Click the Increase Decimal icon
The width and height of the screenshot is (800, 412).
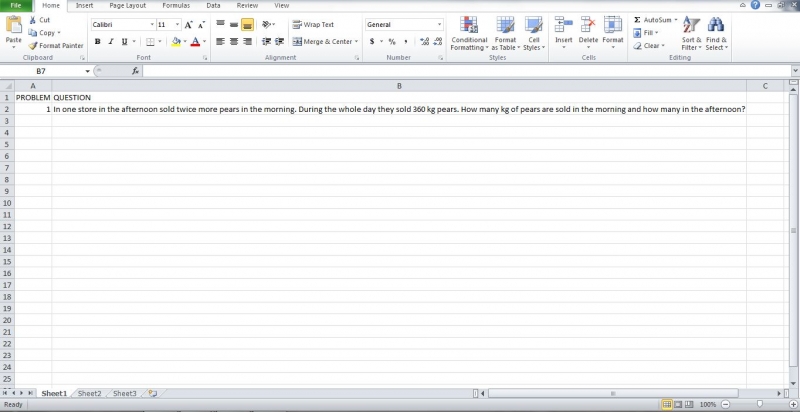pos(425,42)
